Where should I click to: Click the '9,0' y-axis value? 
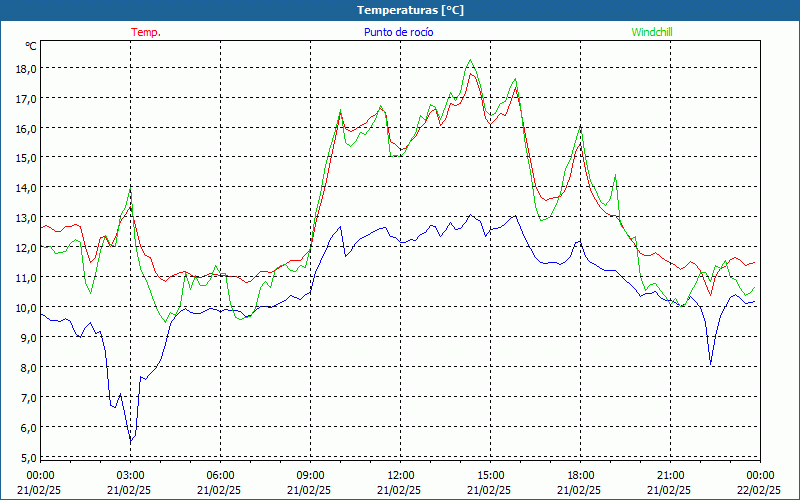pyautogui.click(x=28, y=337)
